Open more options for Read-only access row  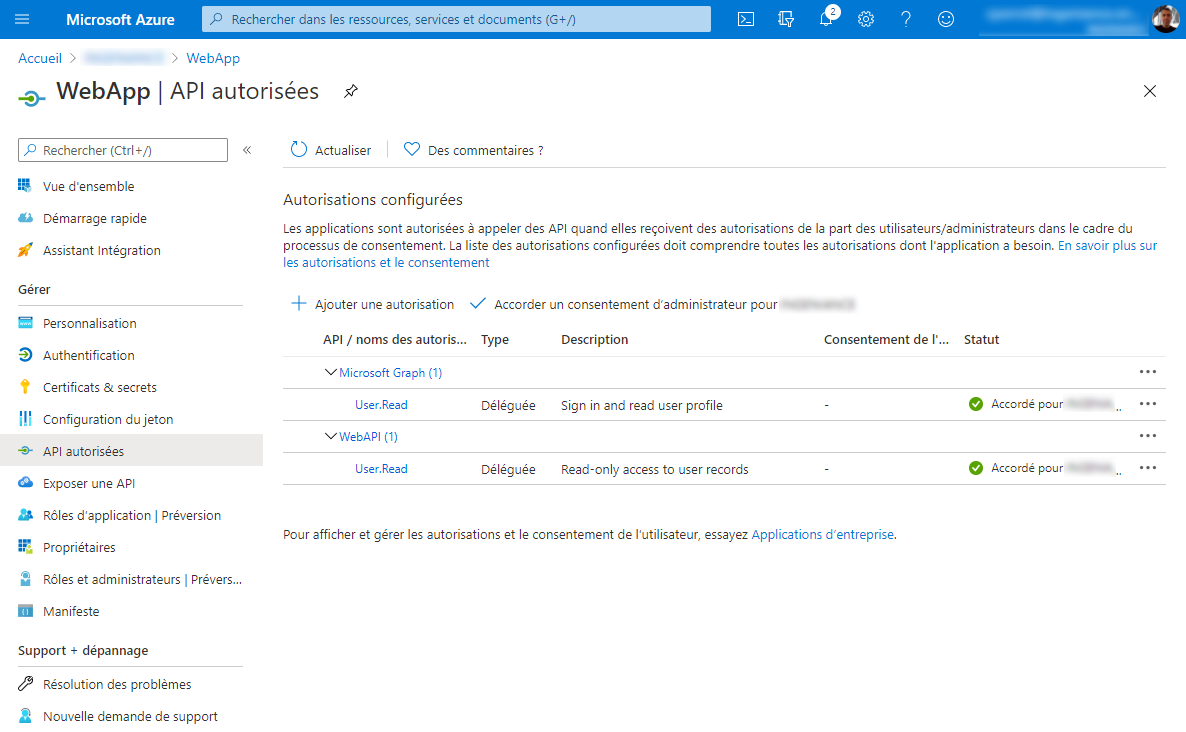click(x=1147, y=468)
